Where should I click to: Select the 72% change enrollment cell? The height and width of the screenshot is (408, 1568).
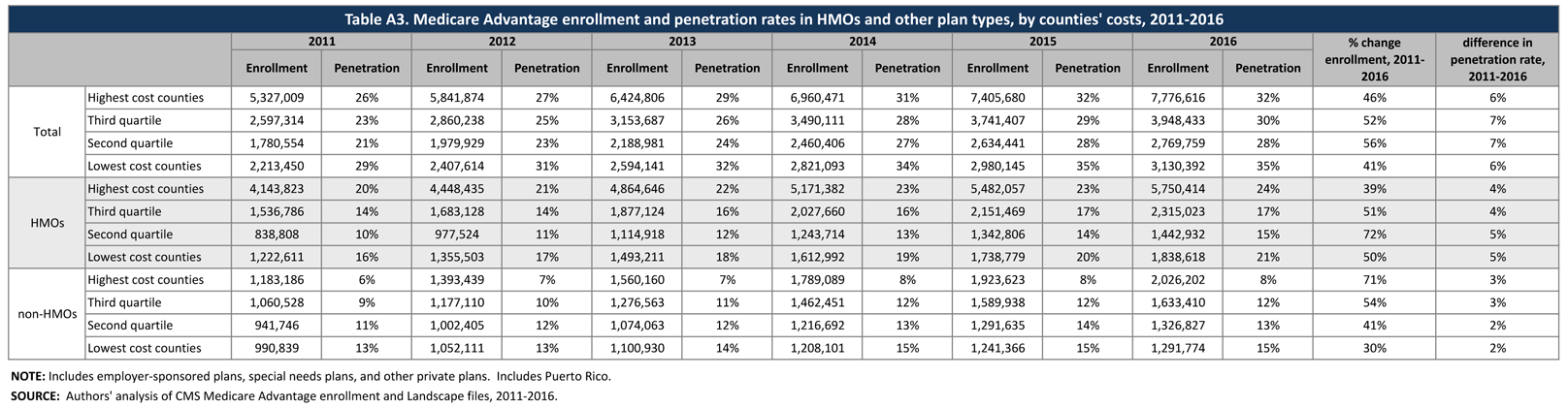pyautogui.click(x=1374, y=235)
